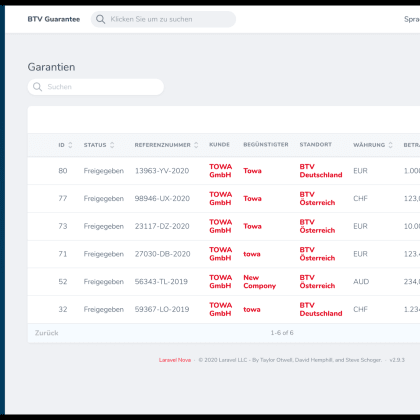The height and width of the screenshot is (420, 420).
Task: Select reference number 13963-YV-2020
Action: point(162,171)
